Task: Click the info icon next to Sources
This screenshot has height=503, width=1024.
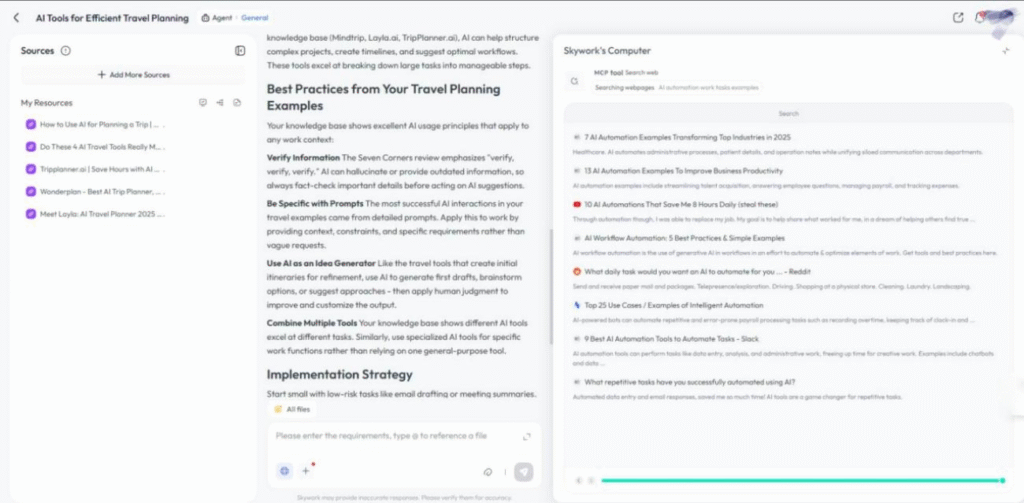Action: click(66, 51)
